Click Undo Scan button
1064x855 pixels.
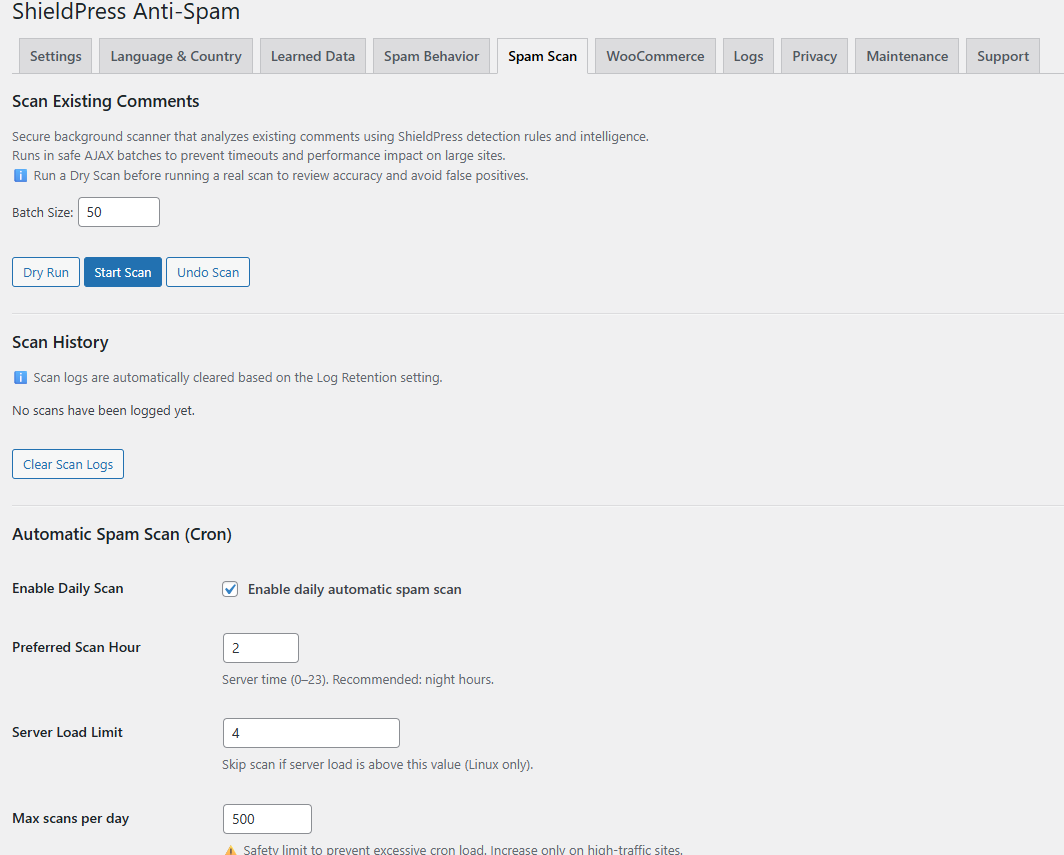(208, 272)
